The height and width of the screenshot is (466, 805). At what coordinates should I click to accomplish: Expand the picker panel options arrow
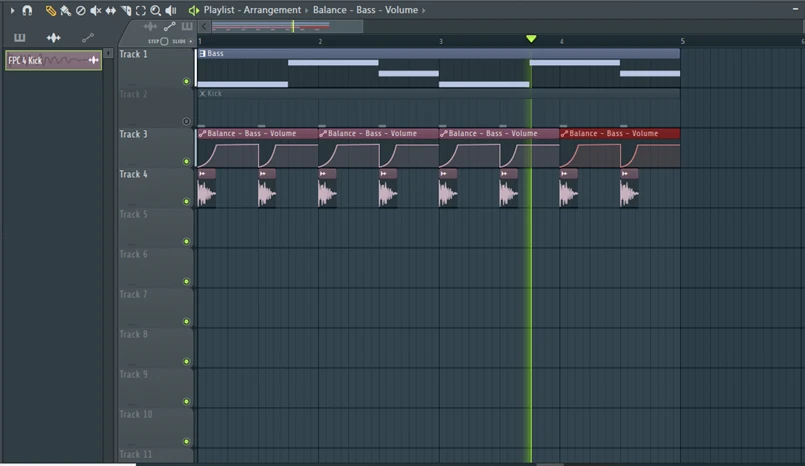pos(109,53)
